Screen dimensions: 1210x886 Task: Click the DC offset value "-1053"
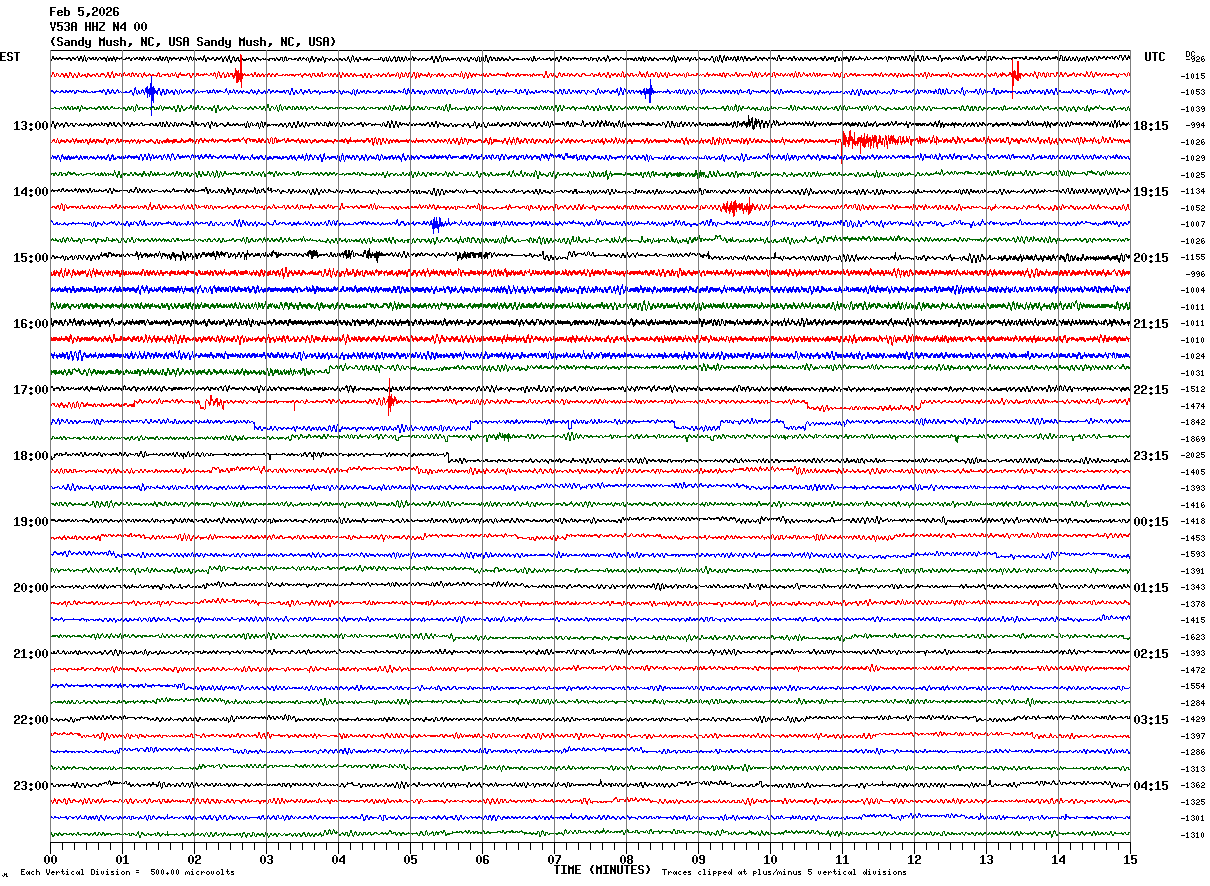click(x=1193, y=92)
